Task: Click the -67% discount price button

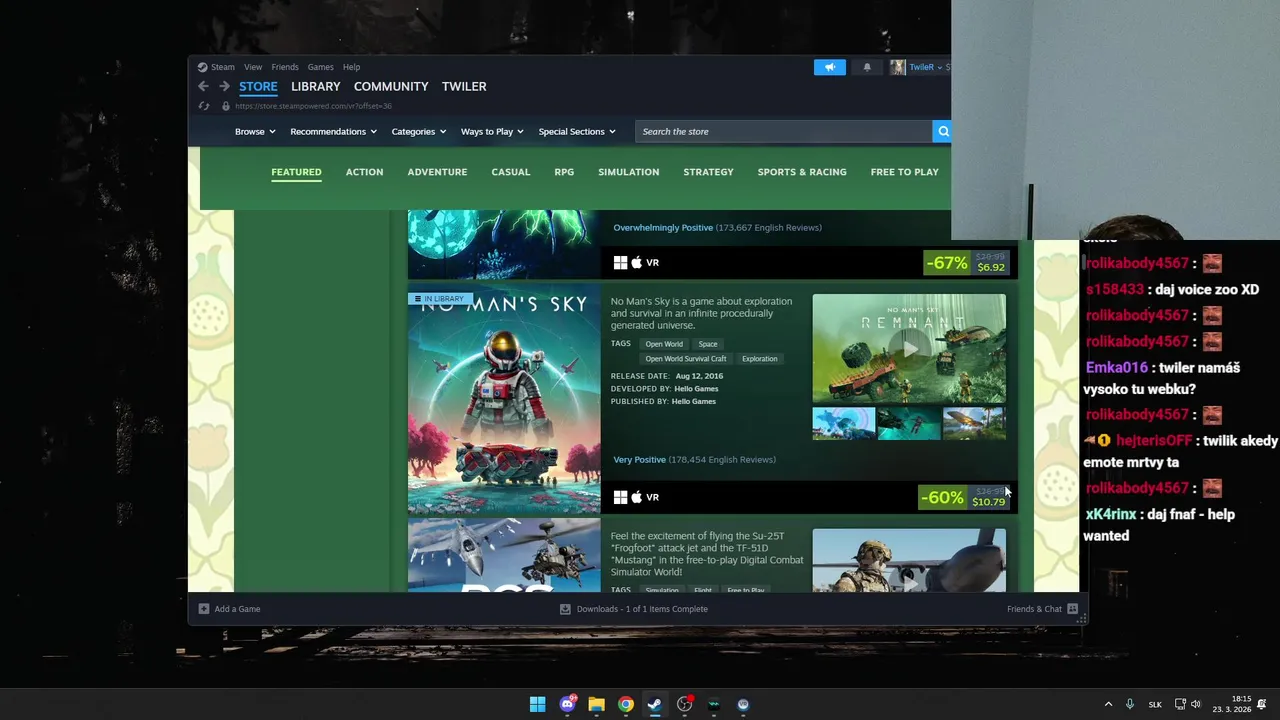Action: [966, 263]
